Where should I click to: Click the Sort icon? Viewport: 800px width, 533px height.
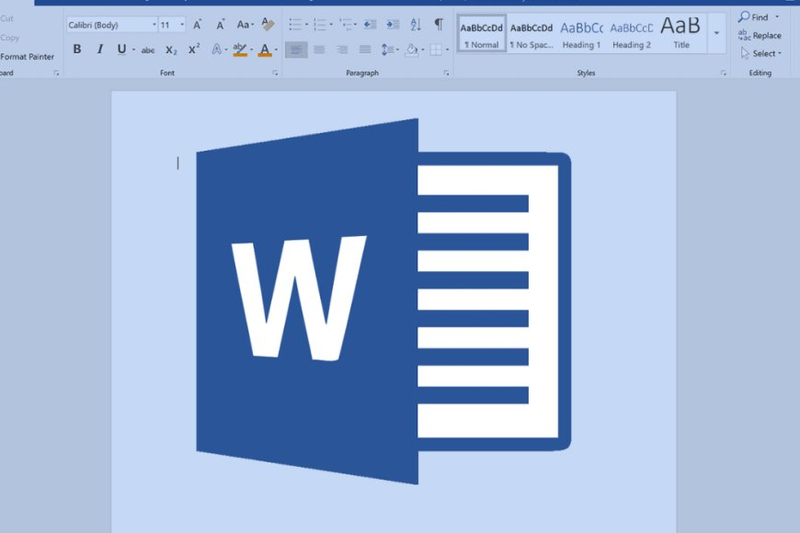tap(416, 24)
